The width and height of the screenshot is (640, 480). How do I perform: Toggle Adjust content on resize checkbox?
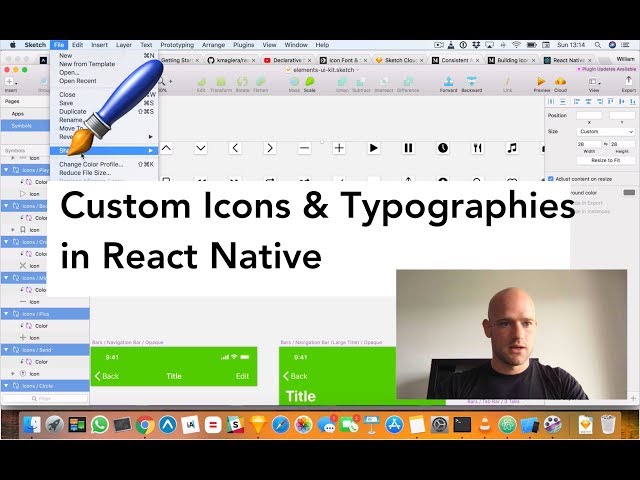tap(551, 179)
